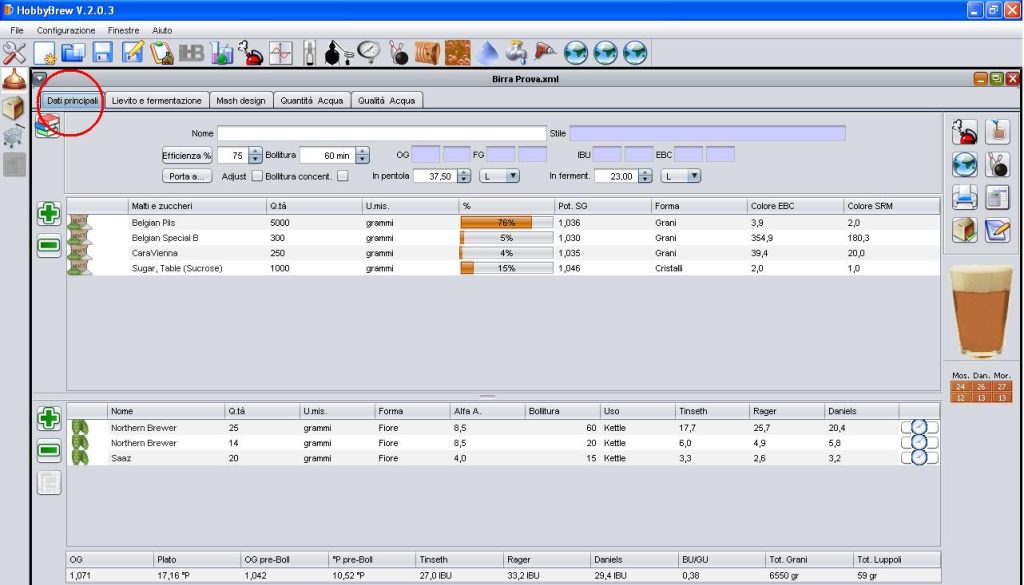Toggle the timer clock on the Saaz row
This screenshot has height=585, width=1024.
pyautogui.click(x=920, y=458)
